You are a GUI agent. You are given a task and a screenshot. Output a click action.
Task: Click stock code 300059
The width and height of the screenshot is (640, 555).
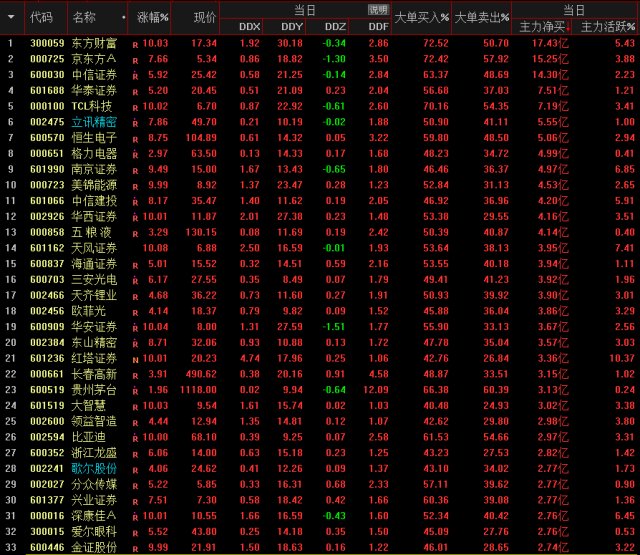tap(47, 43)
